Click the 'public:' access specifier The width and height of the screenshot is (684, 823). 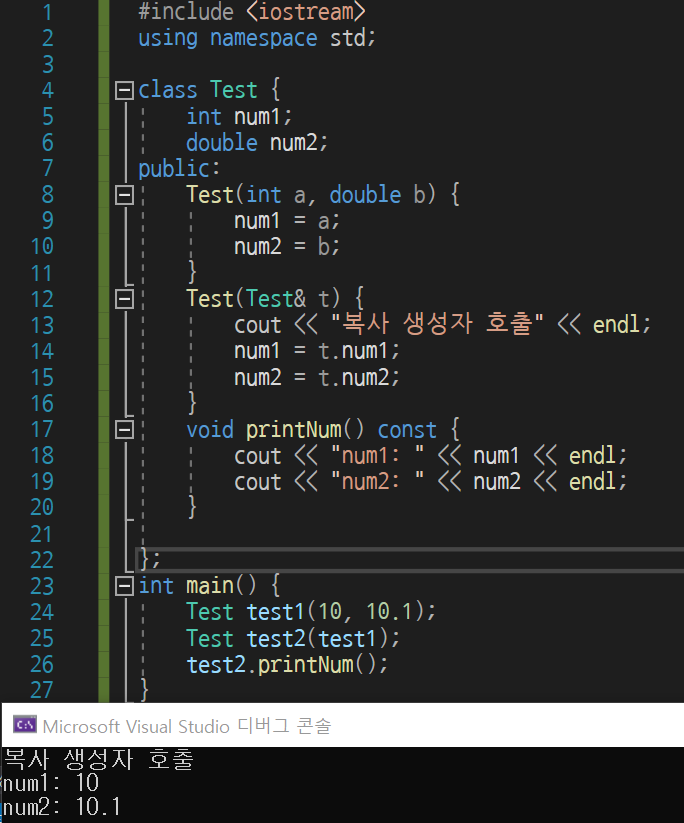[x=179, y=169]
